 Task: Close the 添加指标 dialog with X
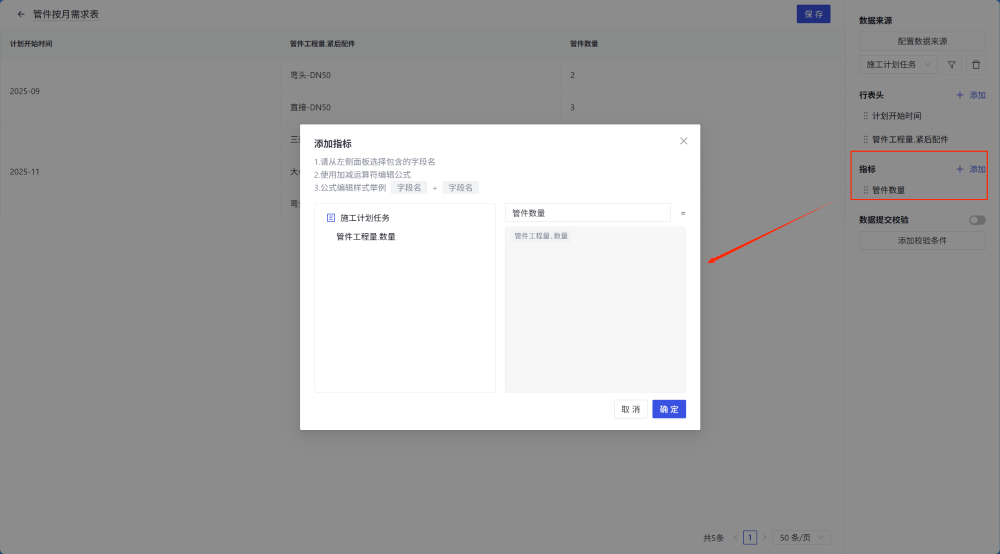click(684, 141)
